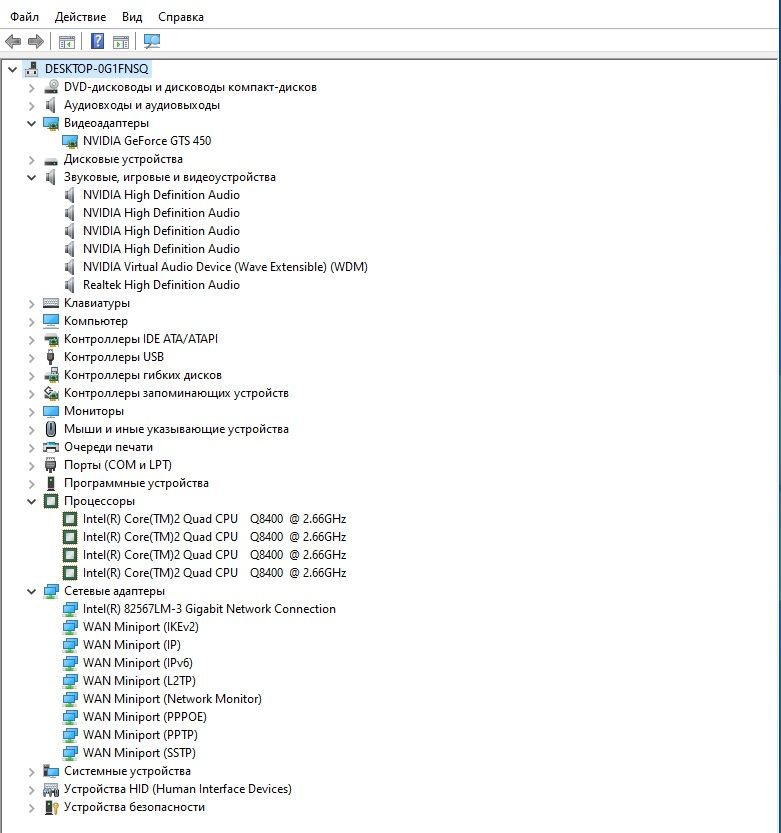Select WAN Miniport (PPPOE)
This screenshot has width=781, height=833.
click(x=145, y=717)
